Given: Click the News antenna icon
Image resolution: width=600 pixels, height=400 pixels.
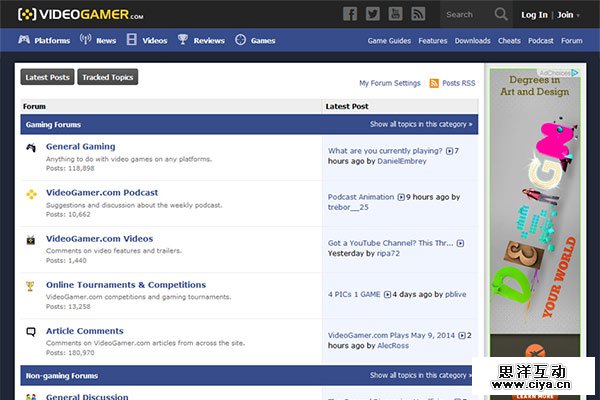Looking at the screenshot, I should point(85,39).
